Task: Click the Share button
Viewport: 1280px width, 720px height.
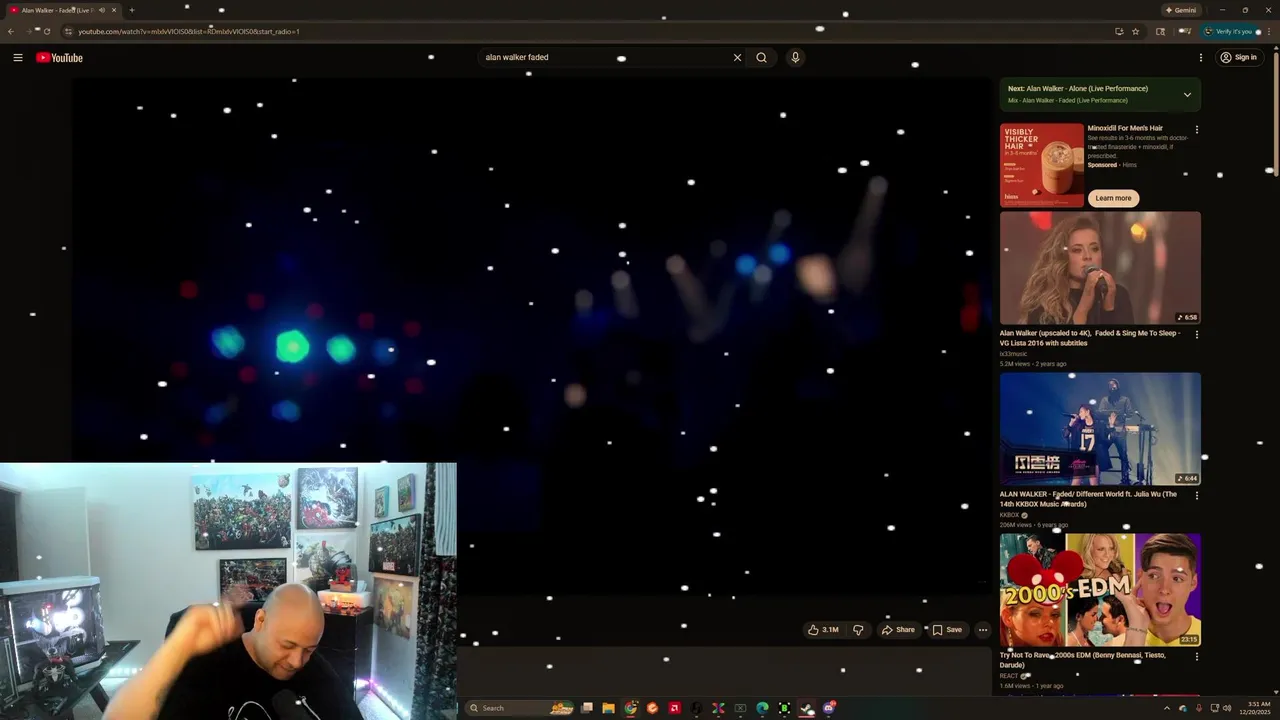Action: (x=898, y=630)
